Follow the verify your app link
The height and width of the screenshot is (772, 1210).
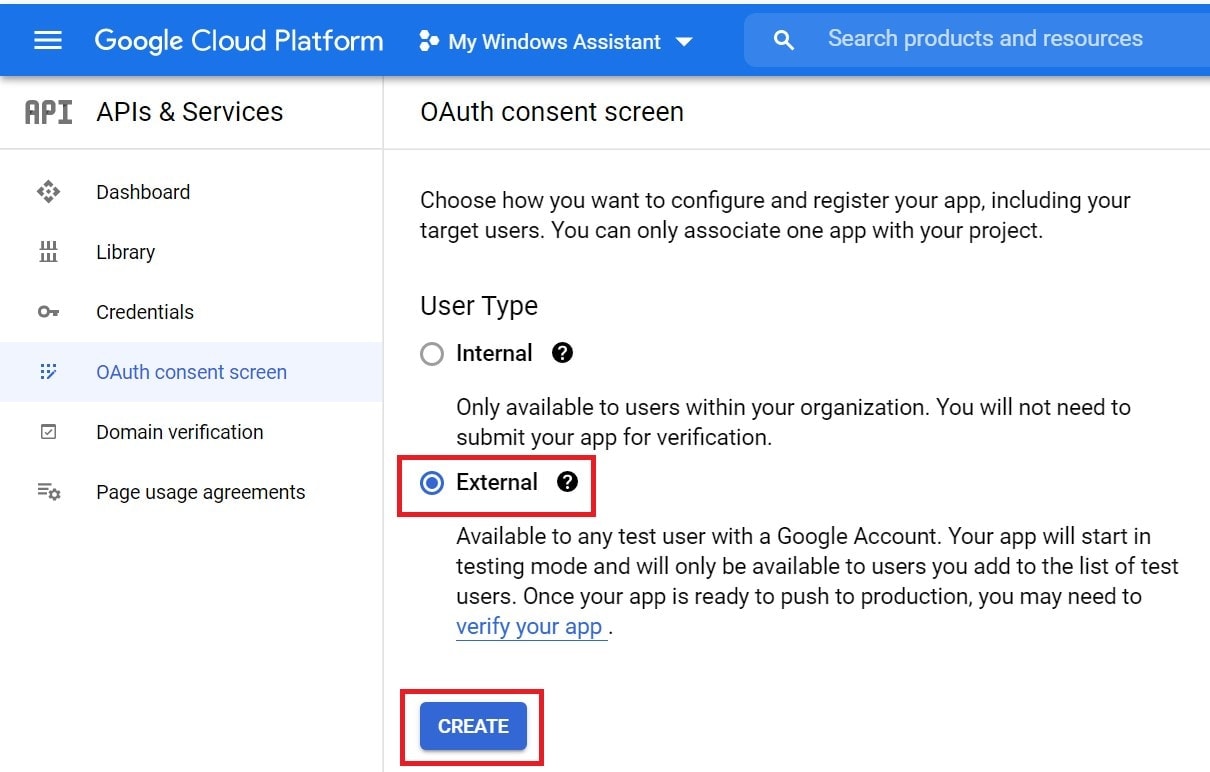tap(530, 627)
